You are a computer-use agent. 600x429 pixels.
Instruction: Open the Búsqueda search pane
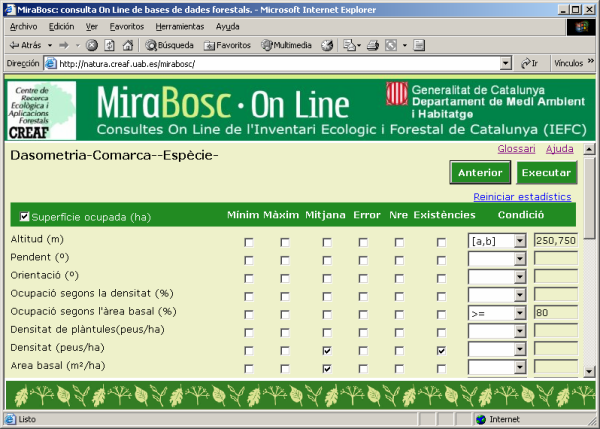pyautogui.click(x=169, y=46)
